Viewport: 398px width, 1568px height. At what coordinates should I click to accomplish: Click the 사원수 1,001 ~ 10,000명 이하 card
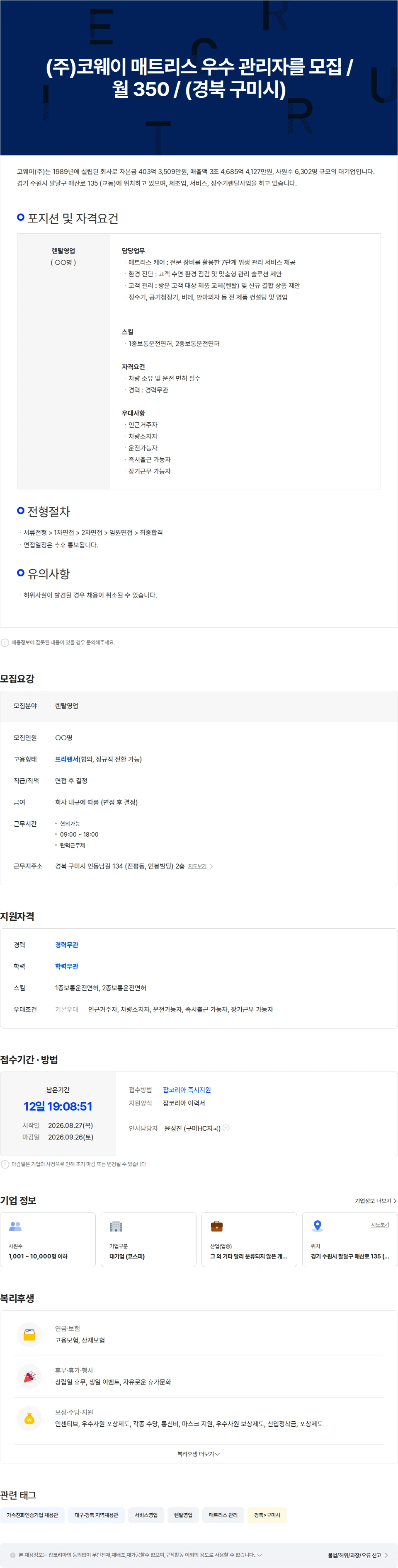coord(48,1240)
